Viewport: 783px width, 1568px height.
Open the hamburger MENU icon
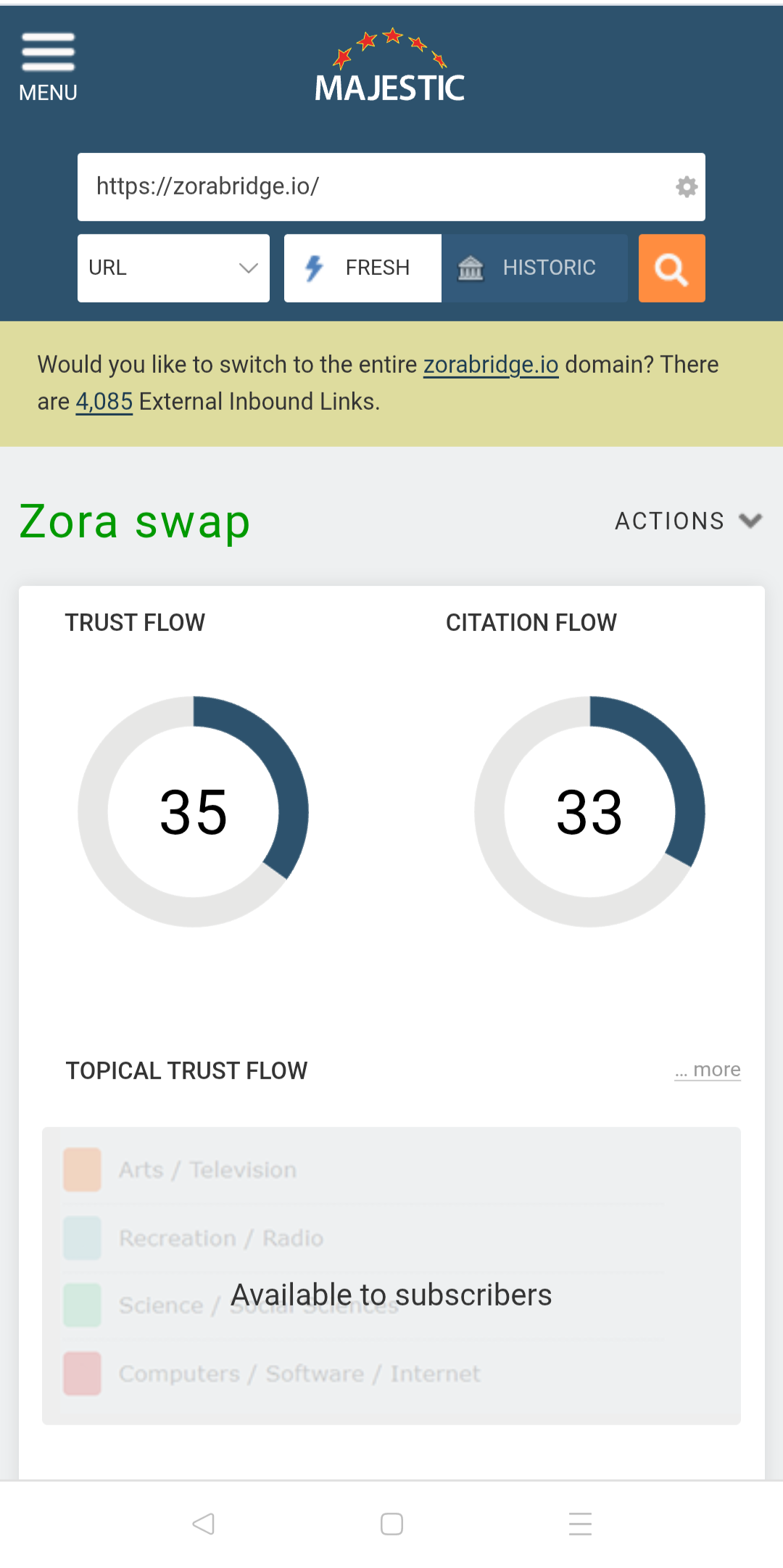point(48,65)
